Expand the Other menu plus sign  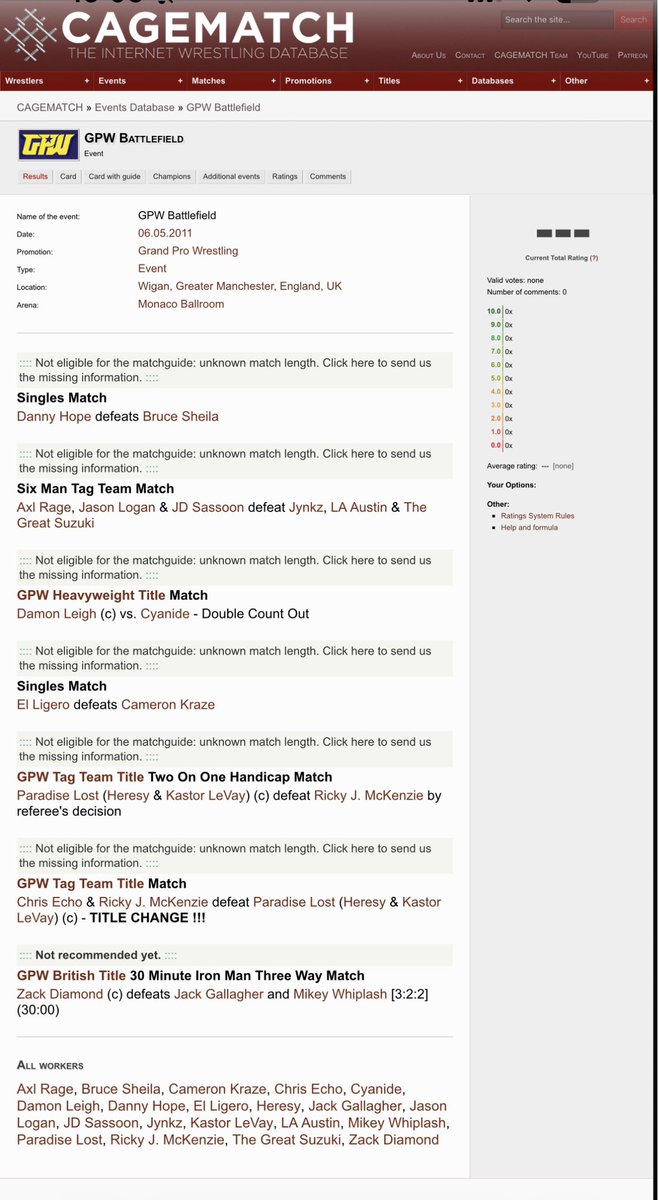(649, 81)
